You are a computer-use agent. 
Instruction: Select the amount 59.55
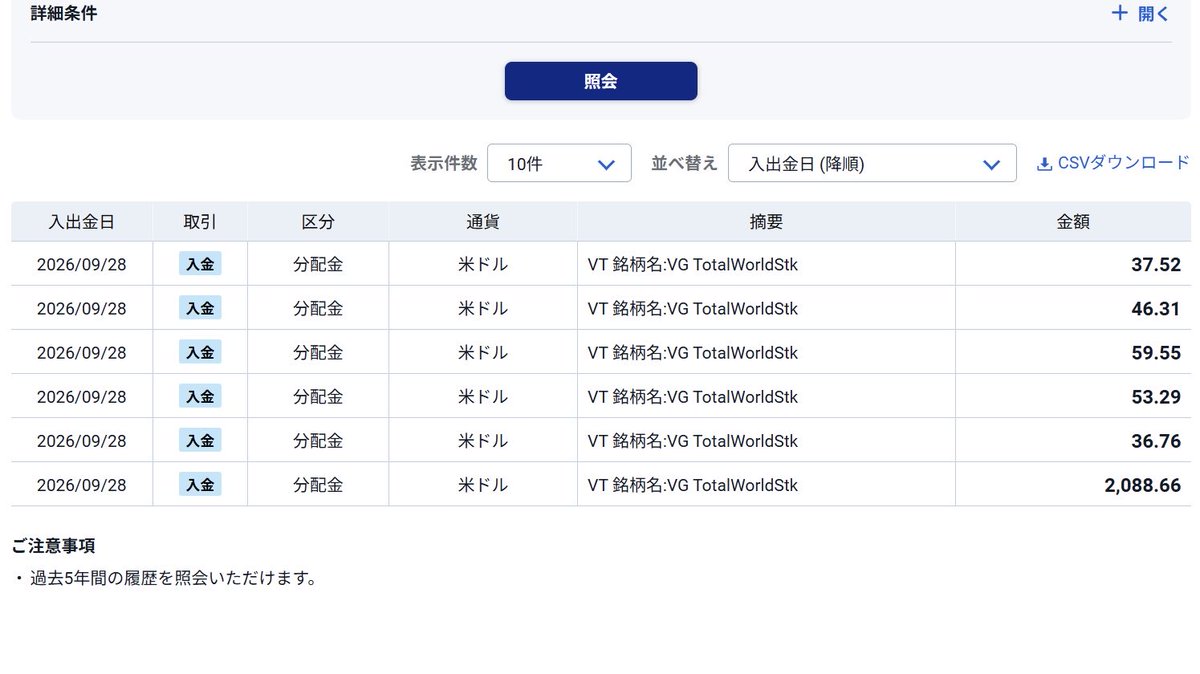pos(1156,353)
